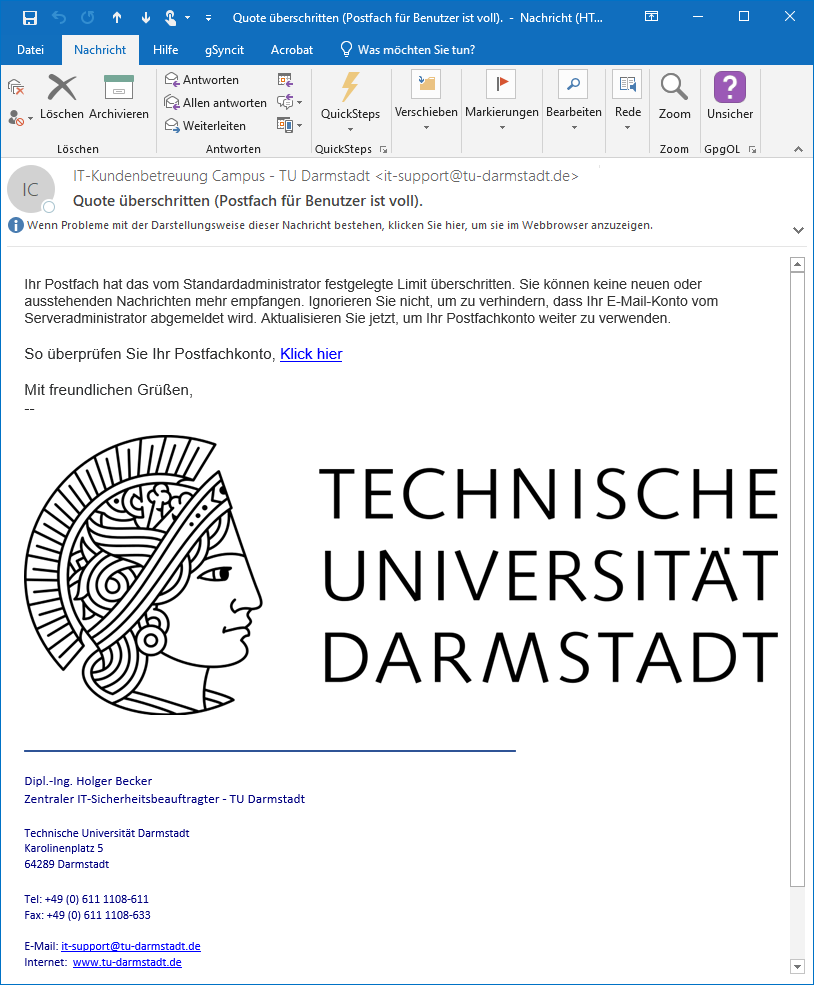The height and width of the screenshot is (985, 814).
Task: Click the vertical scrollbar thumb
Action: [x=797, y=579]
